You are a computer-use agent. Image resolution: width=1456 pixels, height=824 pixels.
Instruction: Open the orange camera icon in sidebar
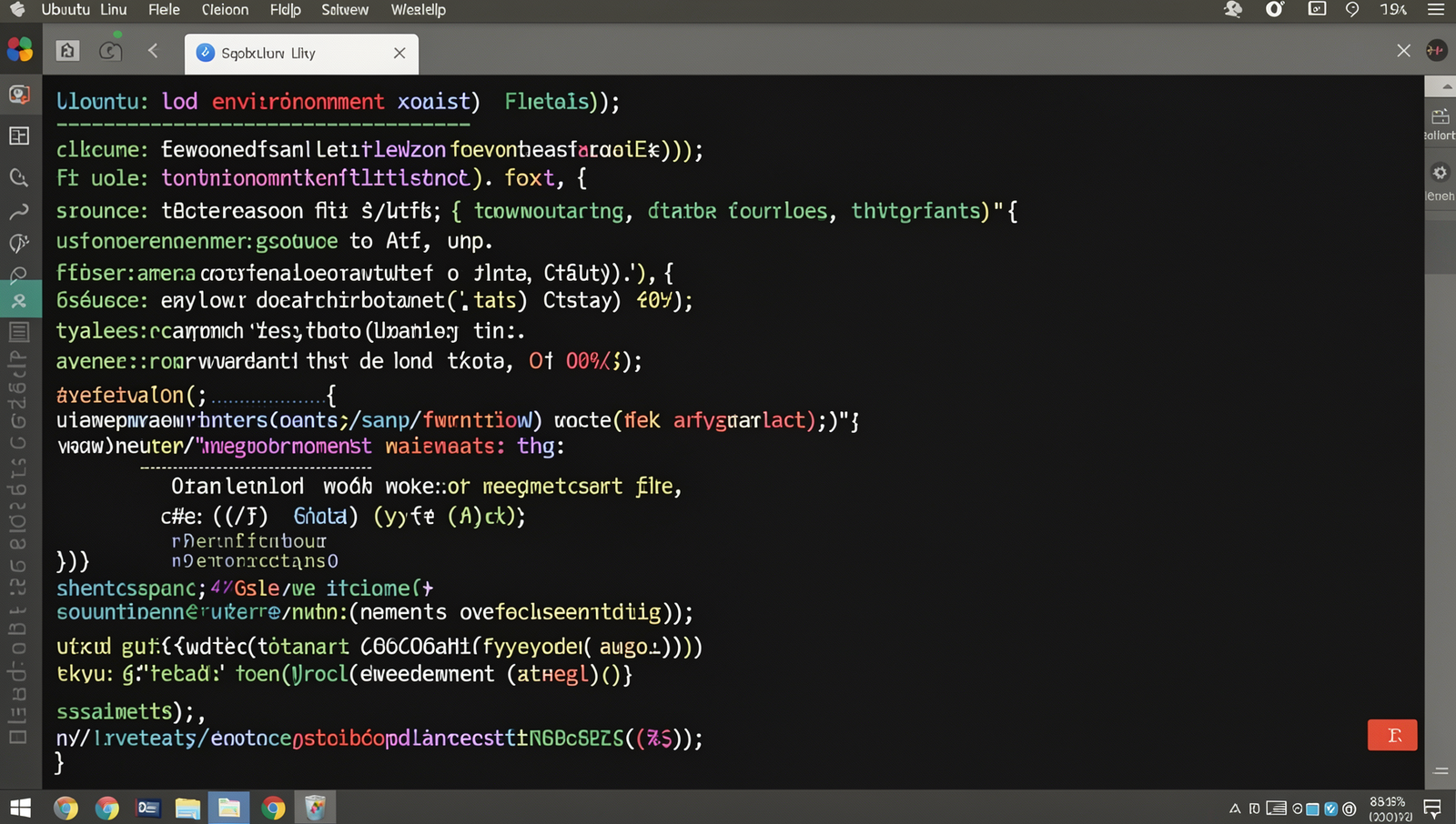pyautogui.click(x=19, y=95)
